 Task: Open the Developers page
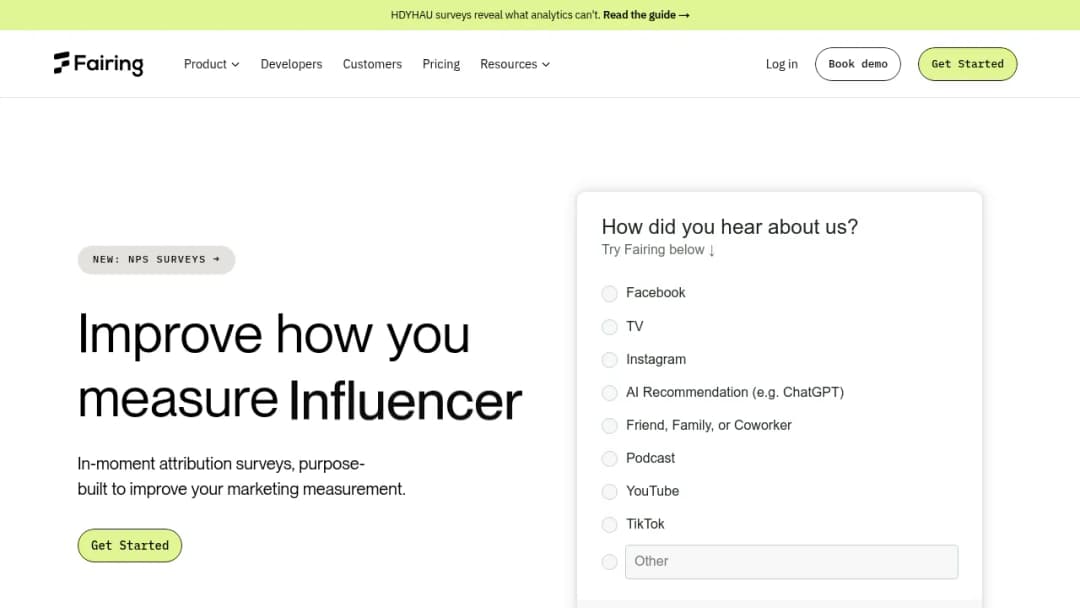[x=291, y=64]
